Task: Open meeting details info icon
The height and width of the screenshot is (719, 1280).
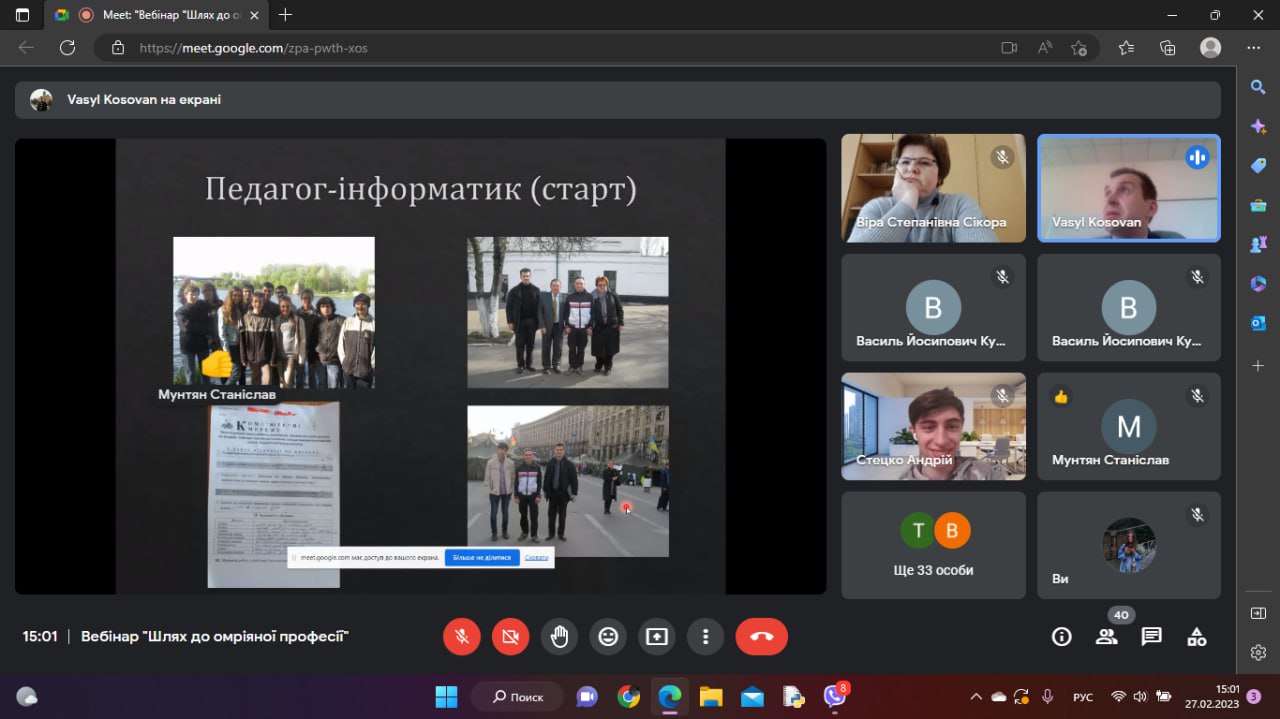Action: pos(1062,637)
